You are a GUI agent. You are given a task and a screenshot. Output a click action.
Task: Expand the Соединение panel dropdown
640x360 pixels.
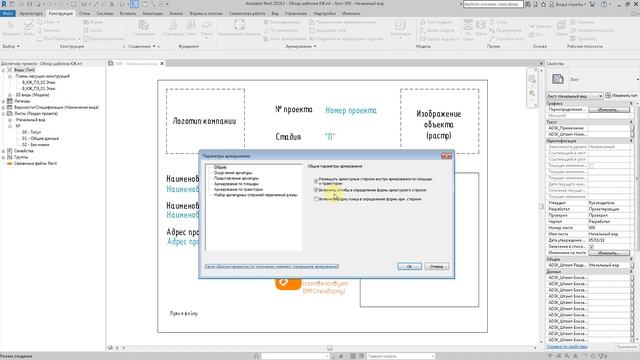[x=154, y=46]
